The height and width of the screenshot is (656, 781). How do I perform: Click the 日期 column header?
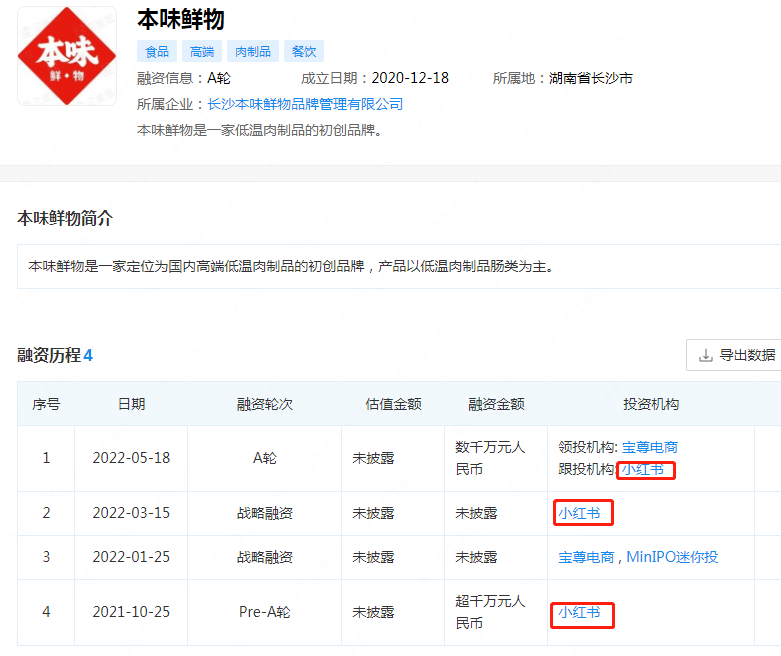point(131,404)
